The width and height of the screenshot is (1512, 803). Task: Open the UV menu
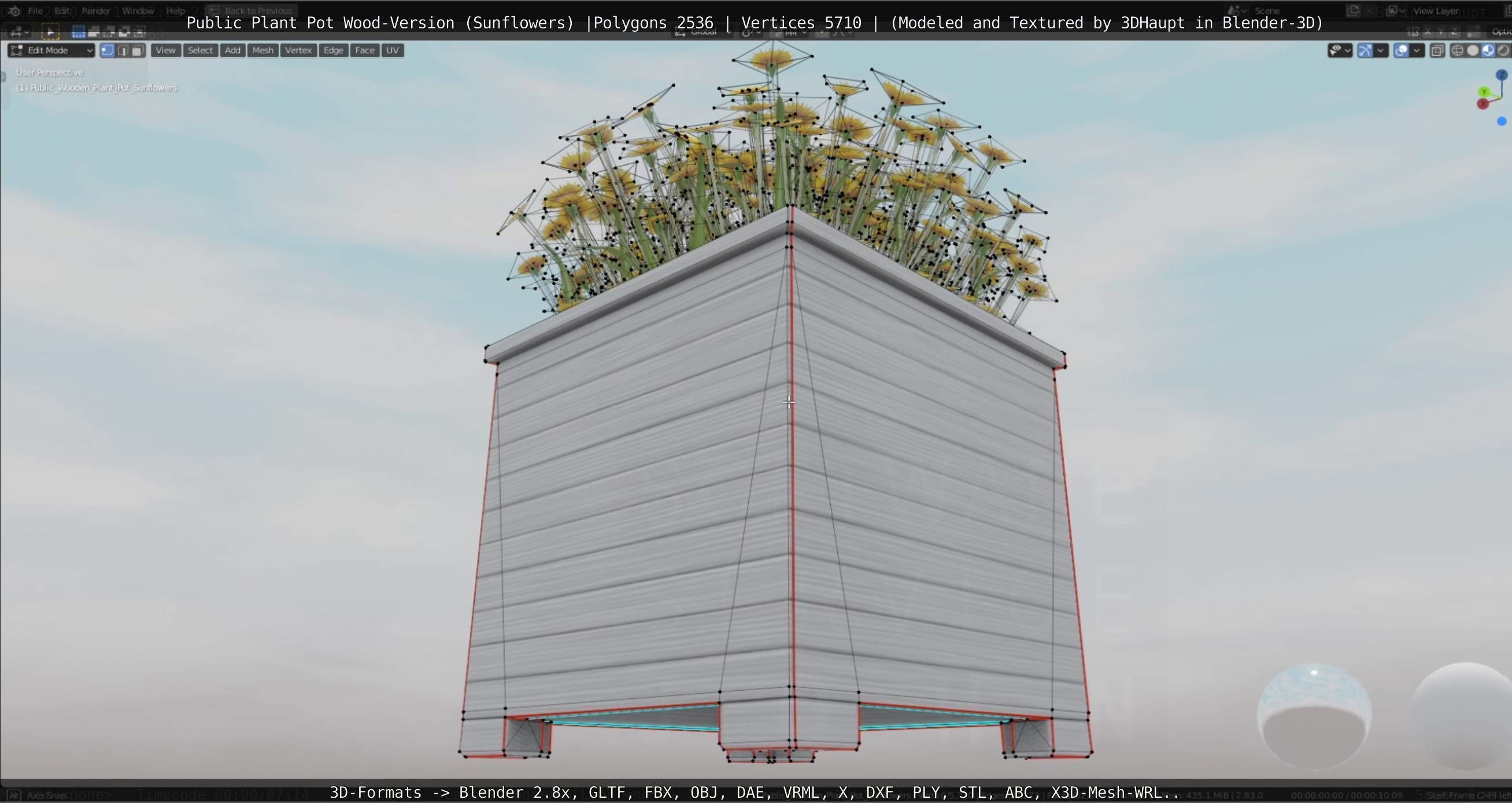click(393, 50)
